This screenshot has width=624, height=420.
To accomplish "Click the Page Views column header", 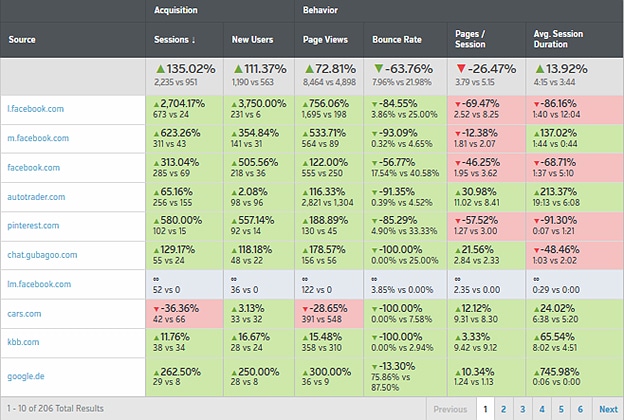I will click(324, 41).
